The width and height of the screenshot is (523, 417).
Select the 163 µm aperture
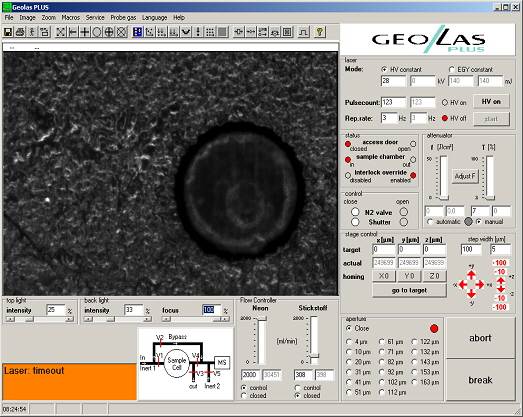point(415,382)
